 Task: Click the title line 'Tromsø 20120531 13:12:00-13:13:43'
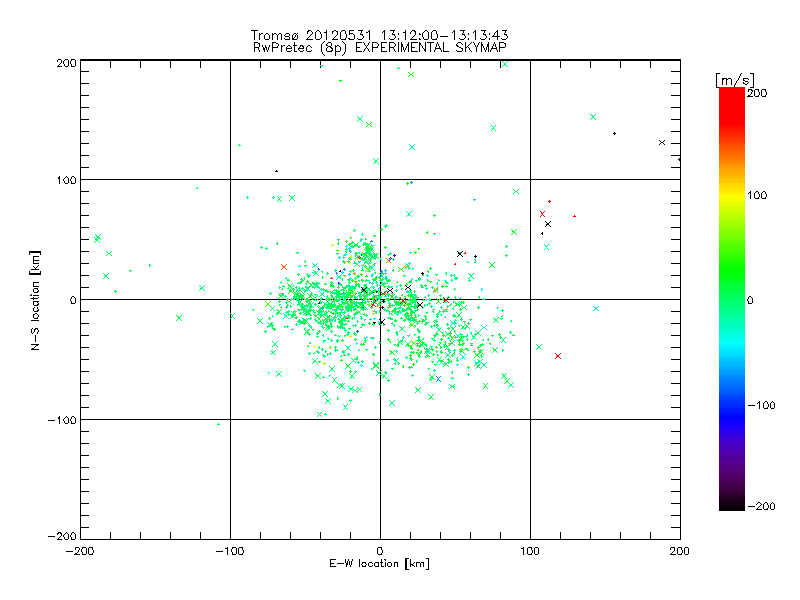379,35
